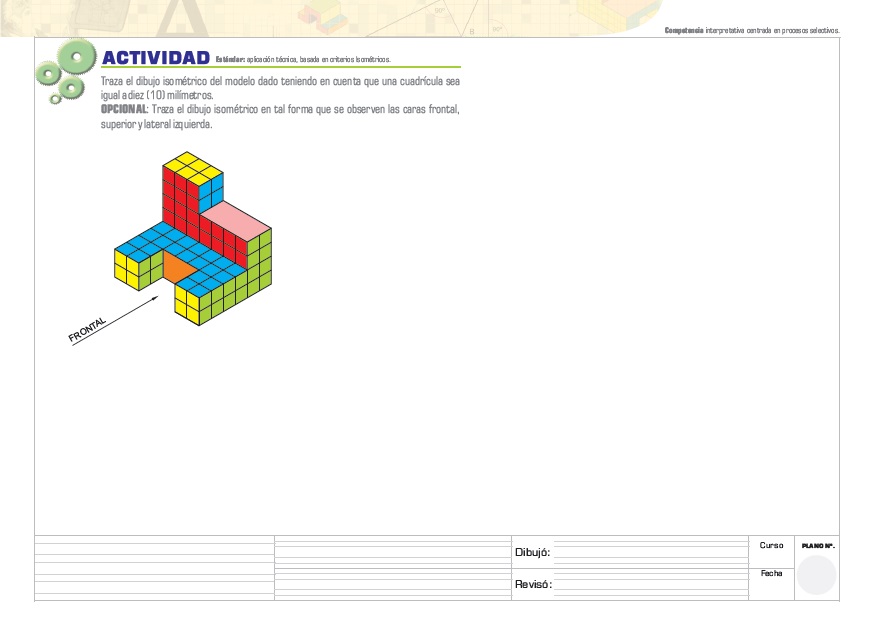876x638 pixels.
Task: Click the OPCIONAL bold label
Action: [124, 108]
